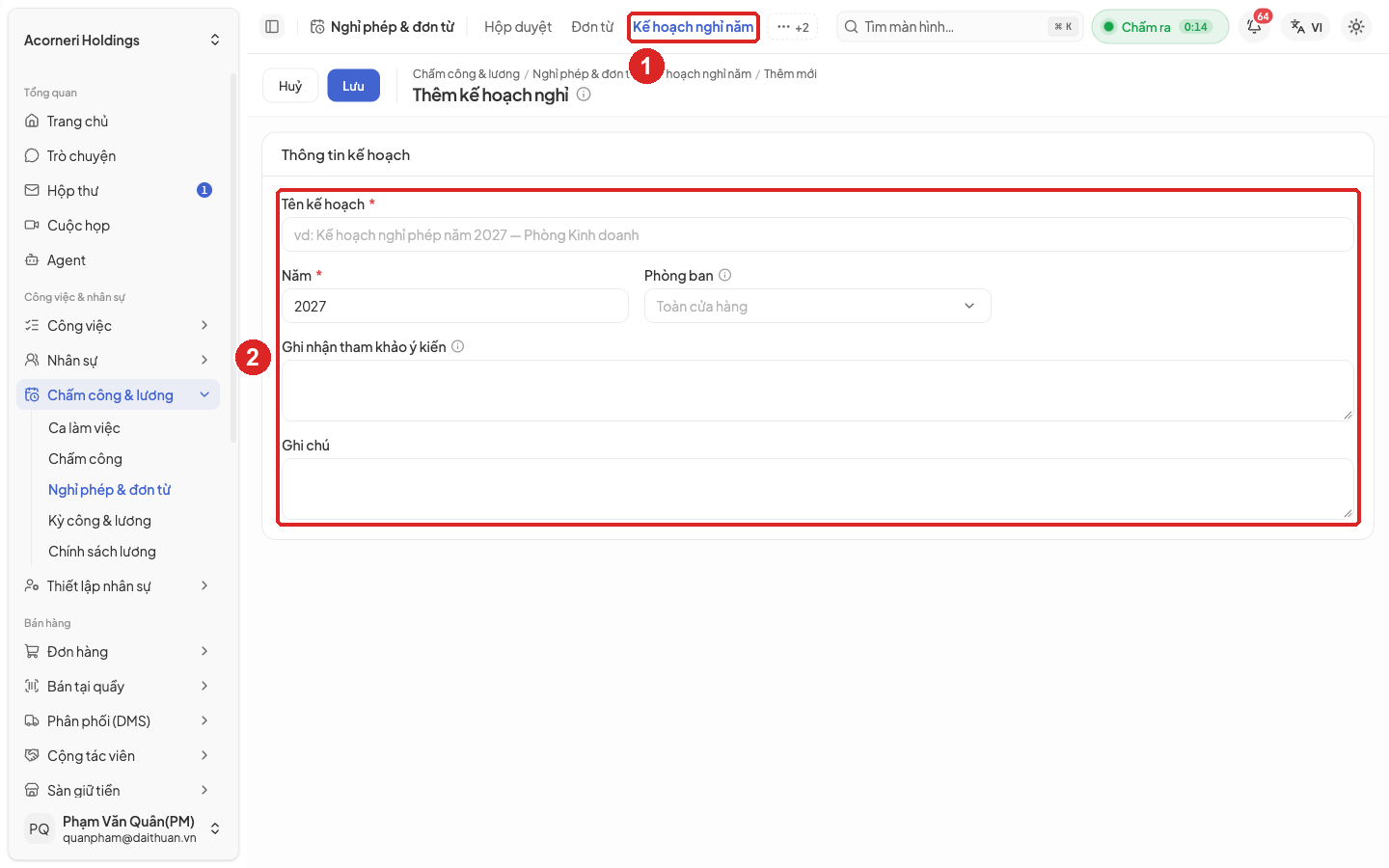Expand Thiết lập nhân sự
This screenshot has height=868, width=1389.
coord(118,586)
